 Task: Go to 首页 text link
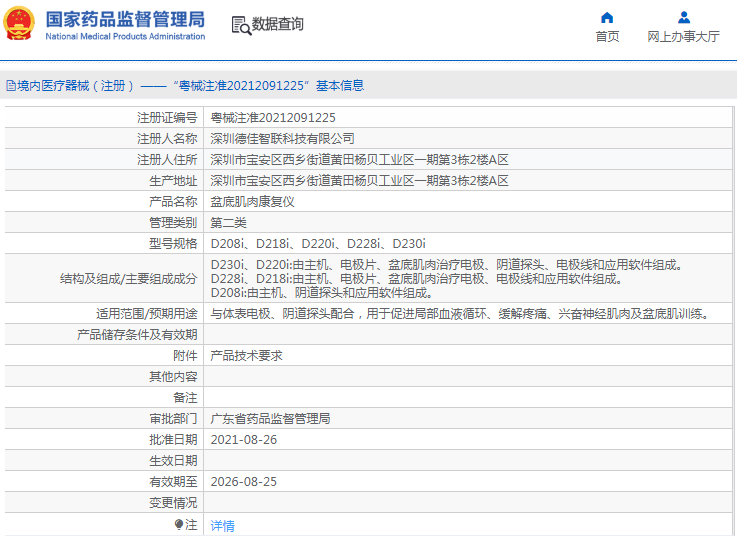(x=607, y=37)
